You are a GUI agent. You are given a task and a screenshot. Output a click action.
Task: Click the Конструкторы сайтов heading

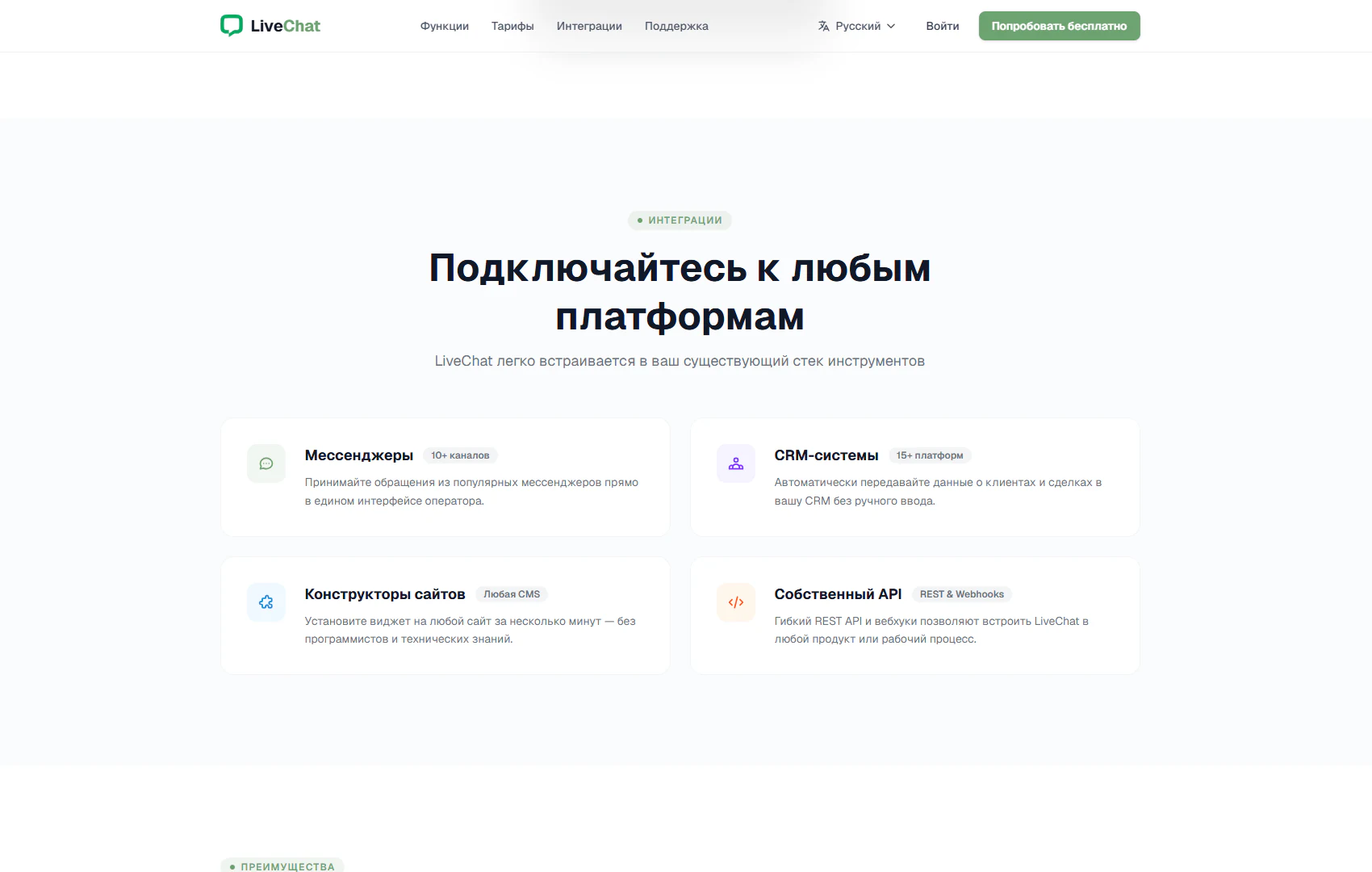(x=385, y=594)
